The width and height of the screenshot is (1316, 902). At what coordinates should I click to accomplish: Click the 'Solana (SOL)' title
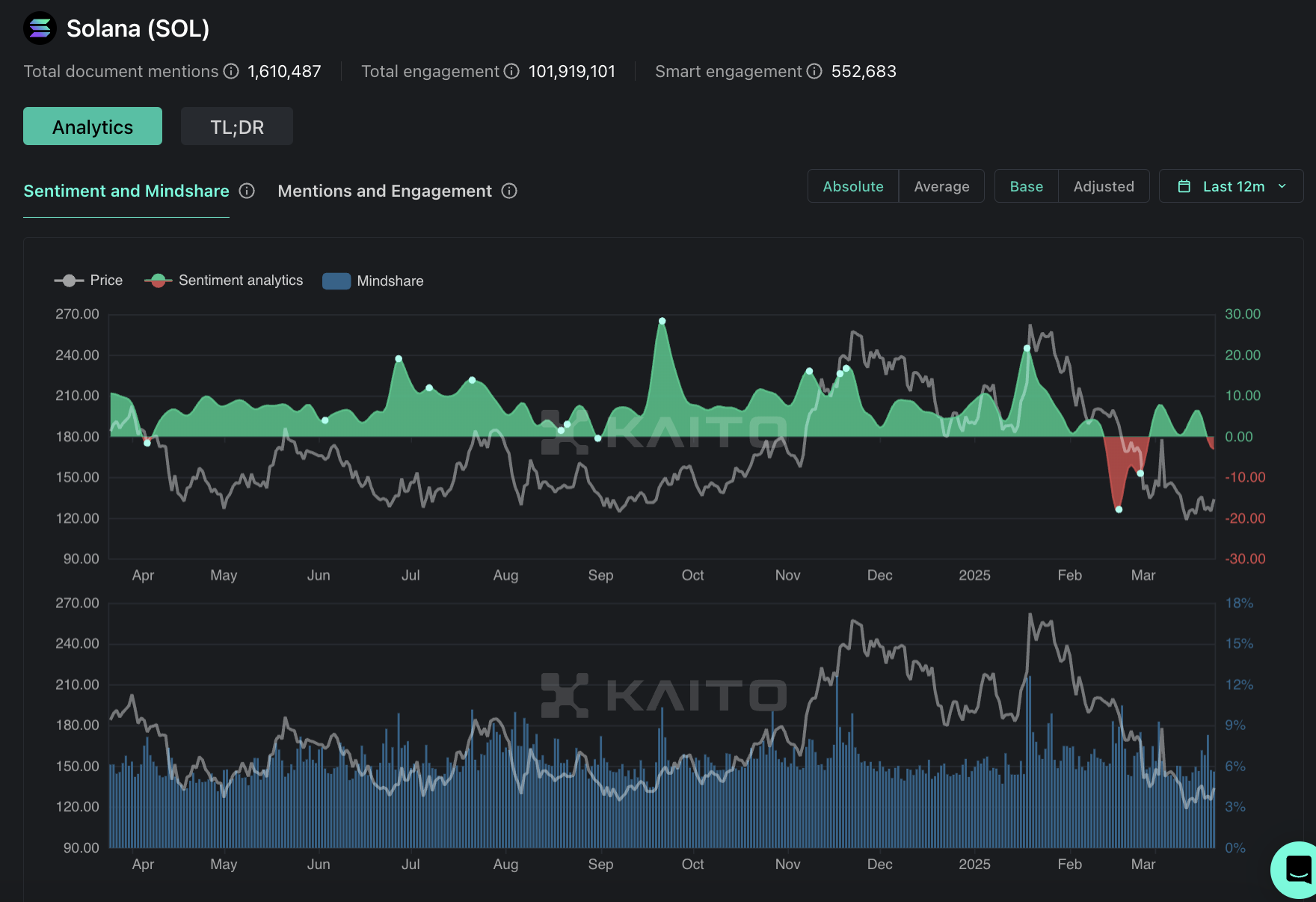click(x=138, y=28)
